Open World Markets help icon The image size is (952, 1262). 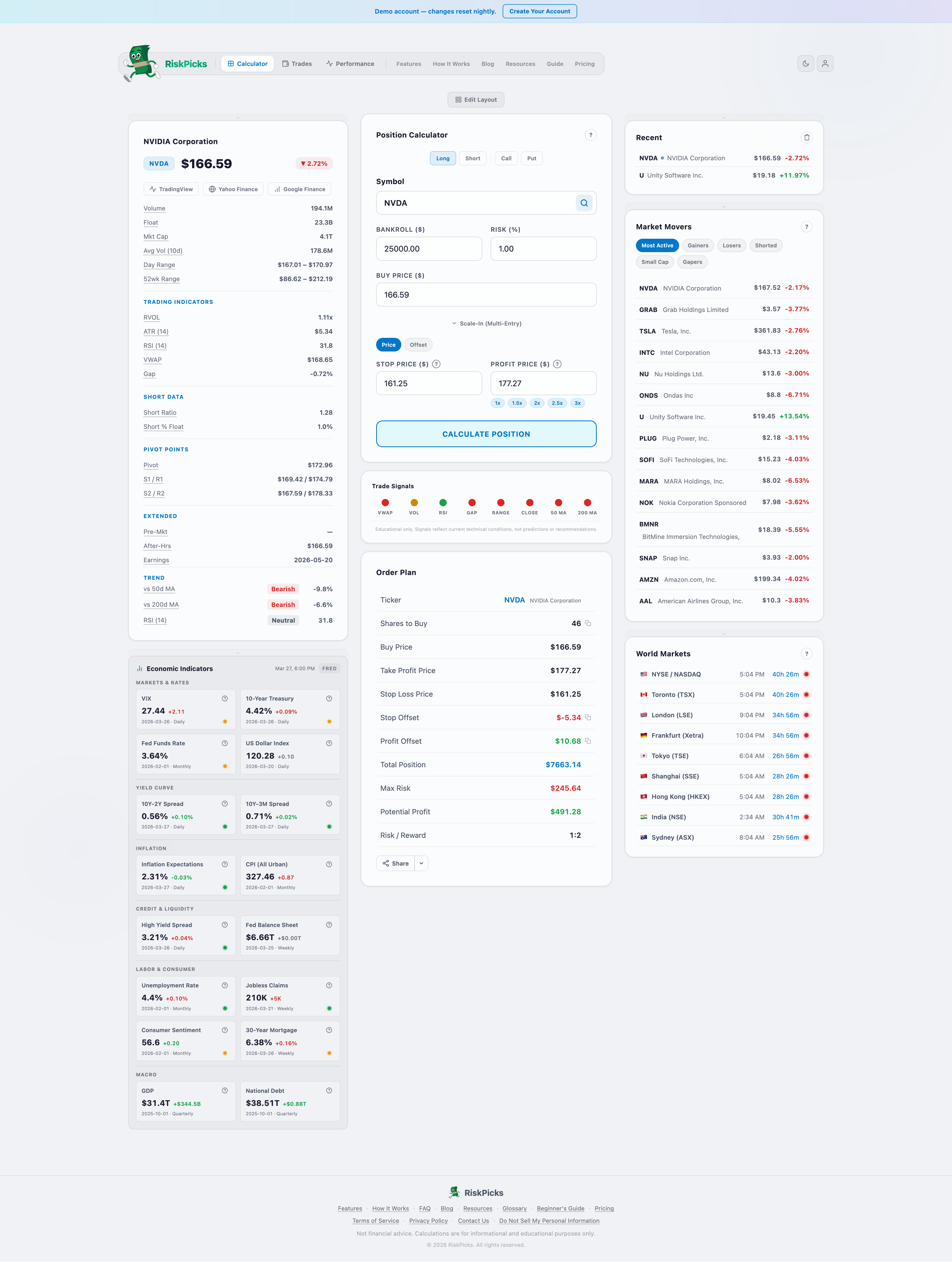tap(807, 654)
